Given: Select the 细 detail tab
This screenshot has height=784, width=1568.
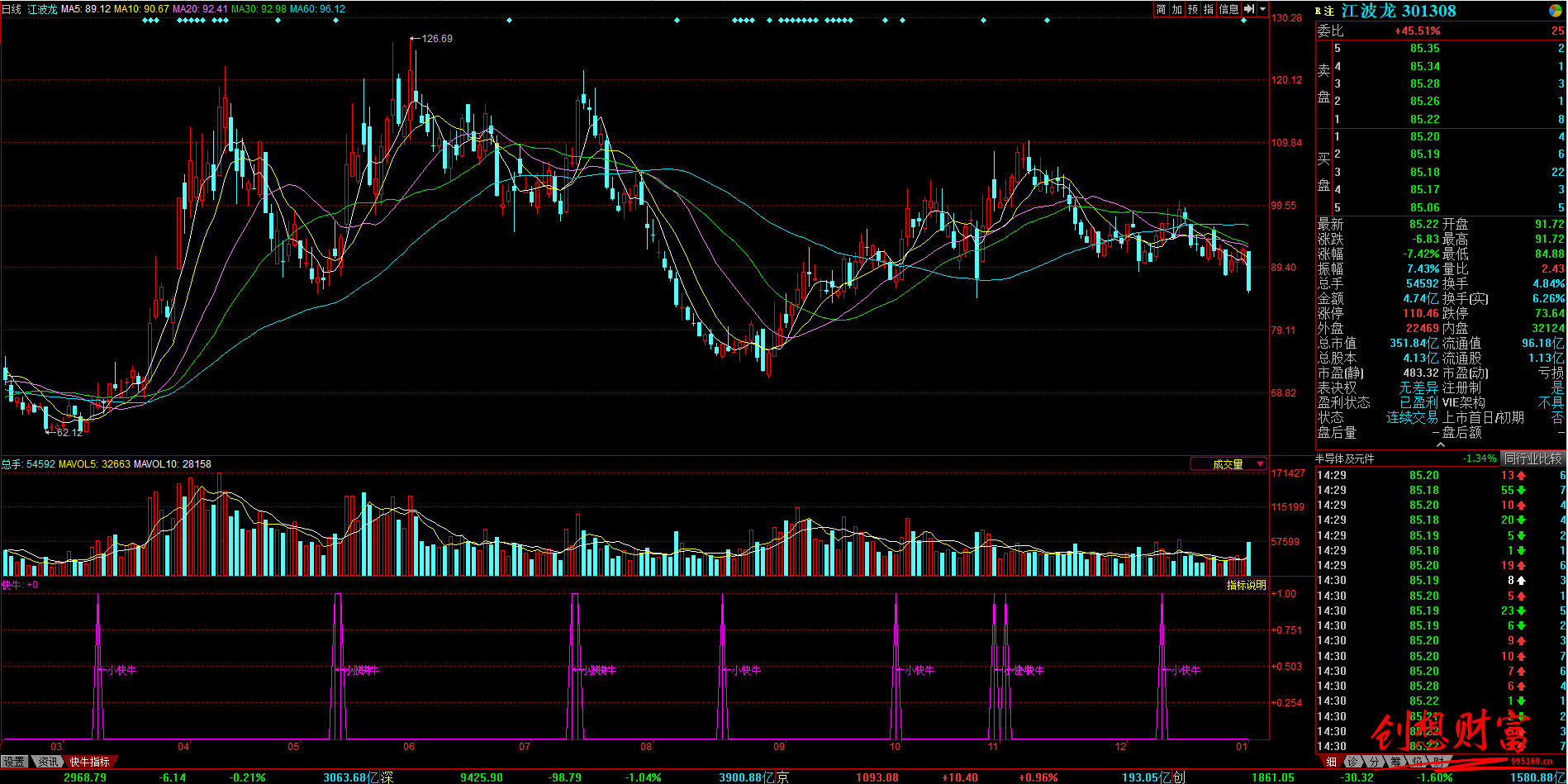Looking at the screenshot, I should (x=1331, y=762).
